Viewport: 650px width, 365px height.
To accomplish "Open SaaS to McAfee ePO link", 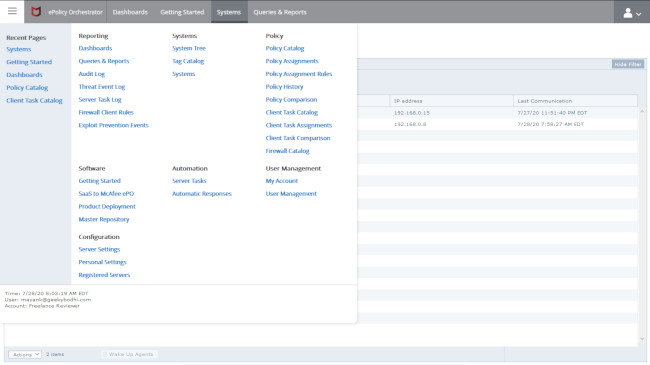I will point(106,194).
